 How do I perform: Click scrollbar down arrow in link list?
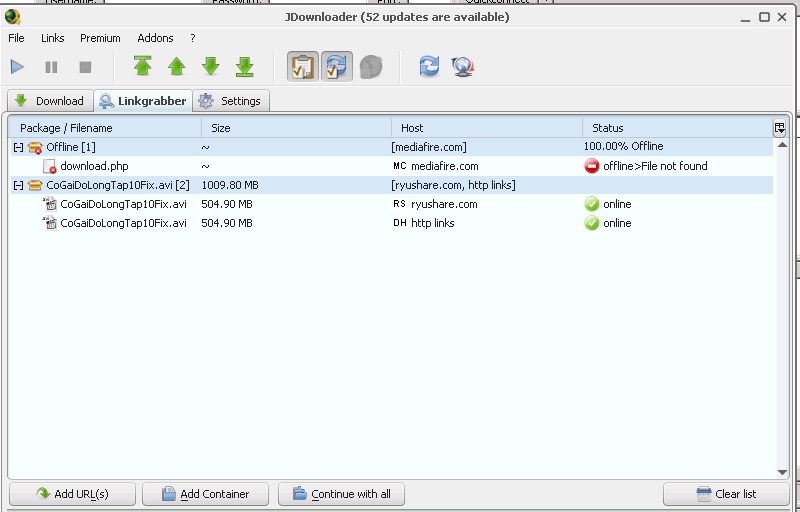782,473
